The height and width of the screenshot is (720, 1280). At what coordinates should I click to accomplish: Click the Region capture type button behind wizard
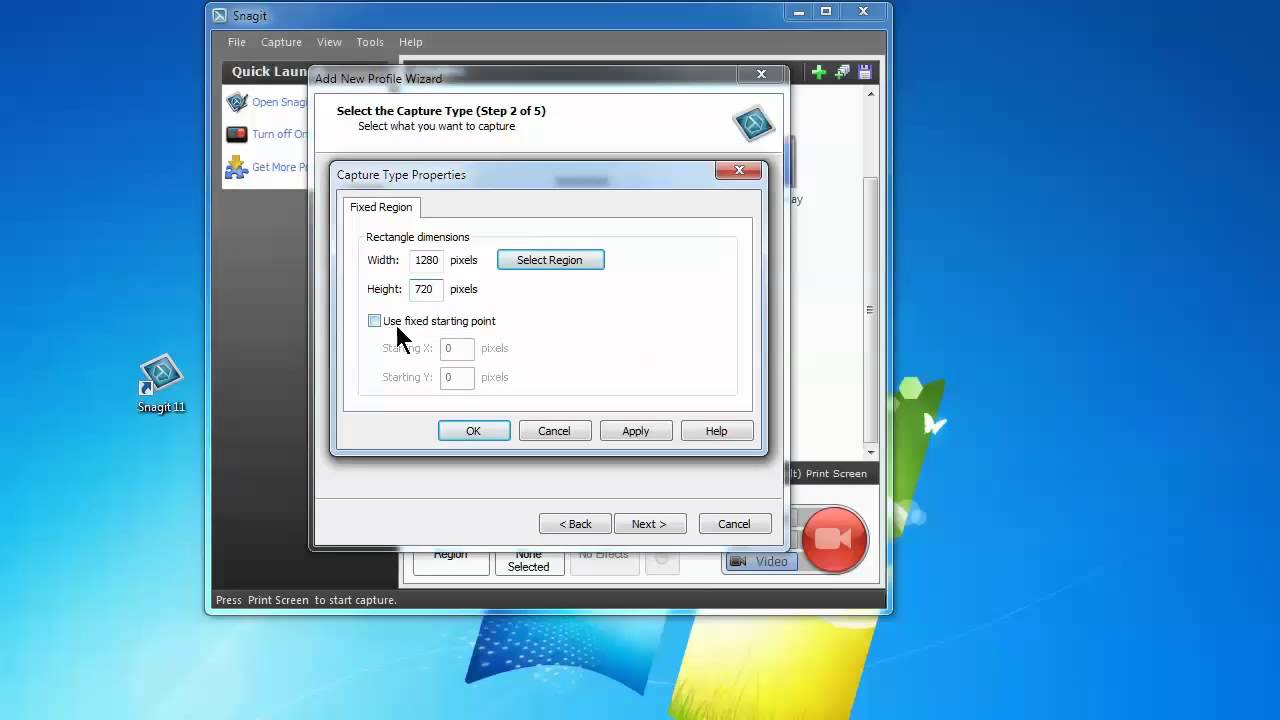(x=451, y=561)
